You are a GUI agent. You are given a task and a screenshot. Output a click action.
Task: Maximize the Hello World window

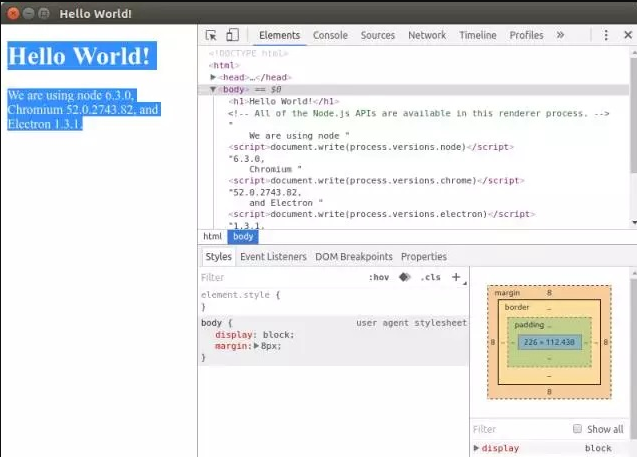[44, 13]
